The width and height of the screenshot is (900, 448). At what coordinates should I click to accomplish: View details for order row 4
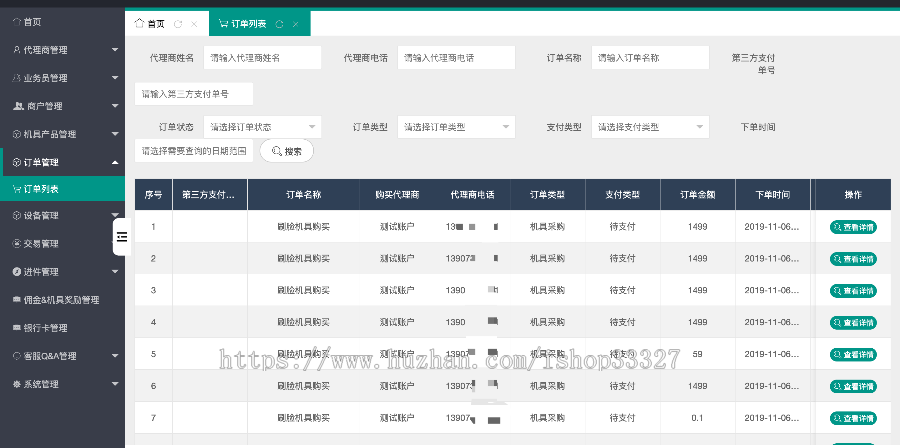click(x=853, y=323)
